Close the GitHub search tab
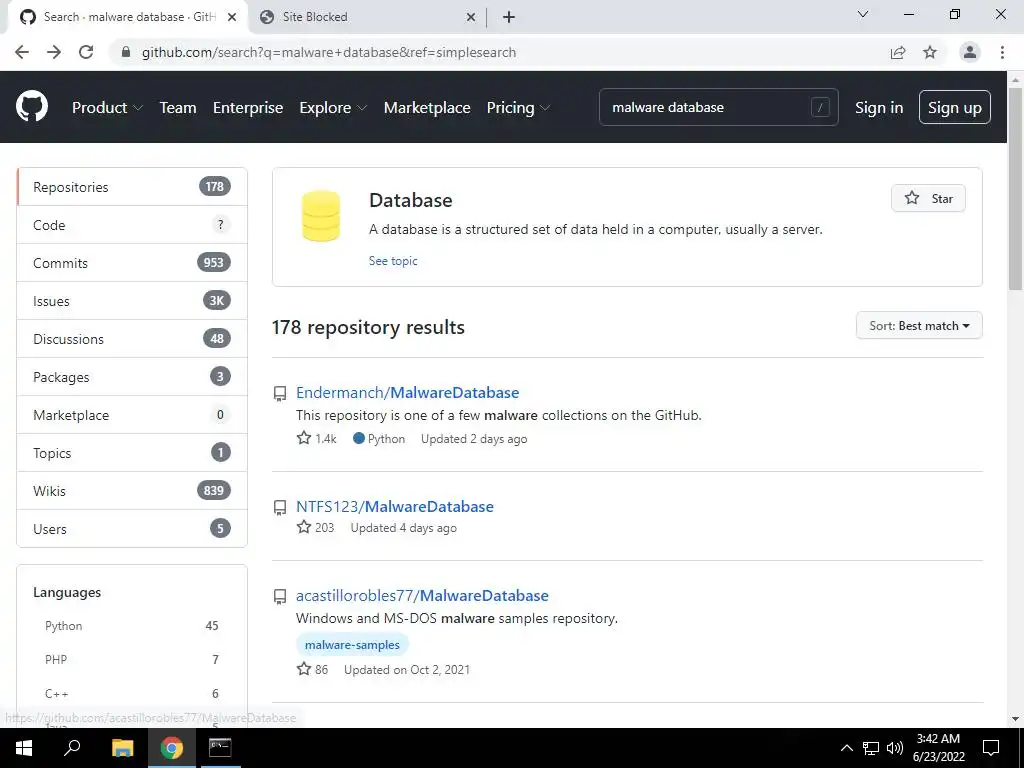Viewport: 1024px width, 768px height. click(232, 17)
